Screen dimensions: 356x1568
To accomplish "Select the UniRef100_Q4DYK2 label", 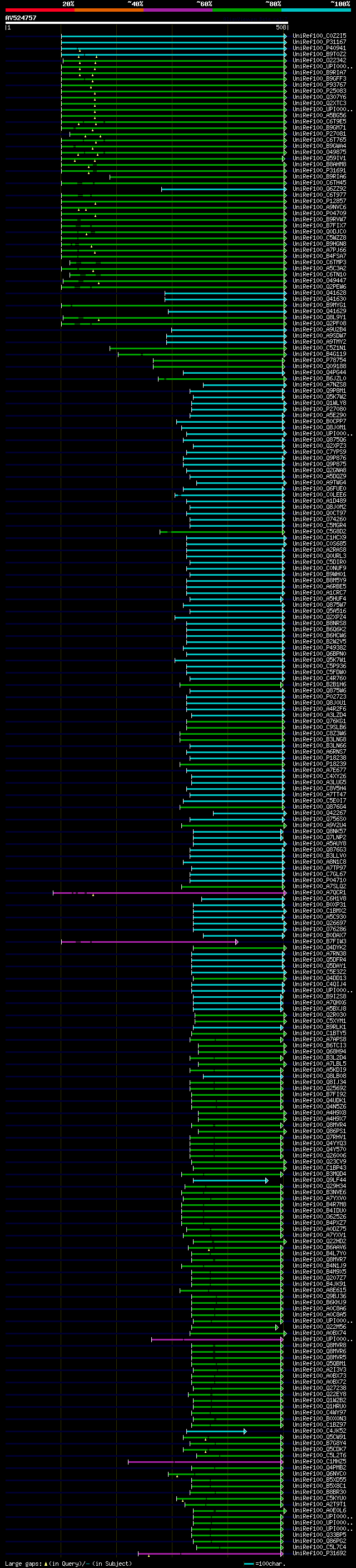I will click(x=319, y=948).
